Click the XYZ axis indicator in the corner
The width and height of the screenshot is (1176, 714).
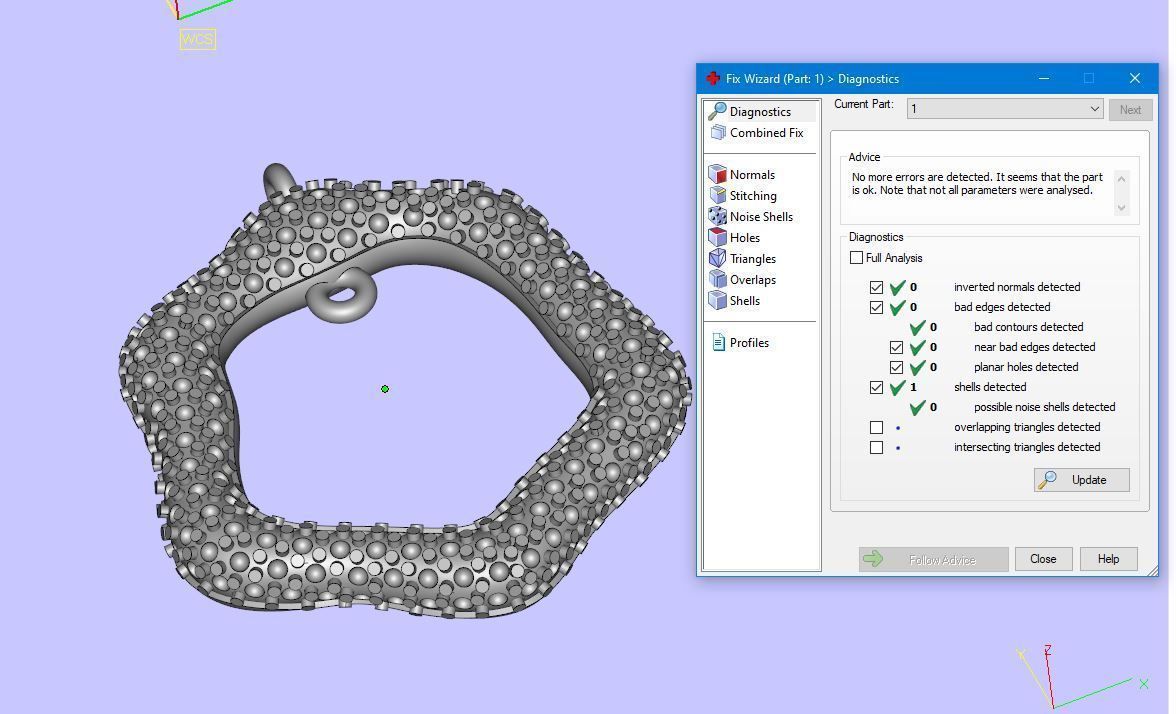(1080, 675)
